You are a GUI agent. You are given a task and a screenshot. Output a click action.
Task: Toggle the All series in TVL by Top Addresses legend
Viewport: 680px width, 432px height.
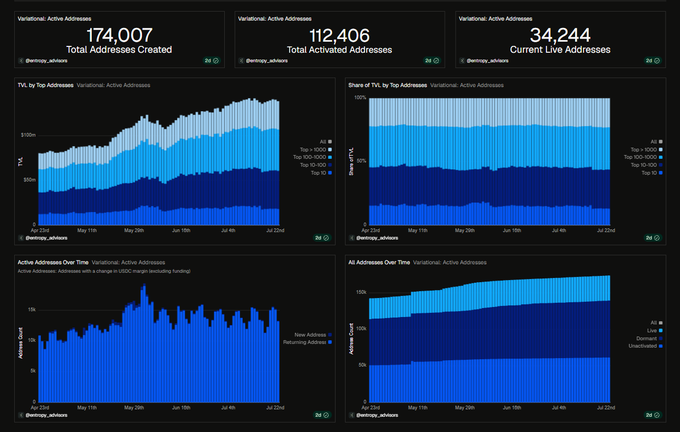point(326,142)
